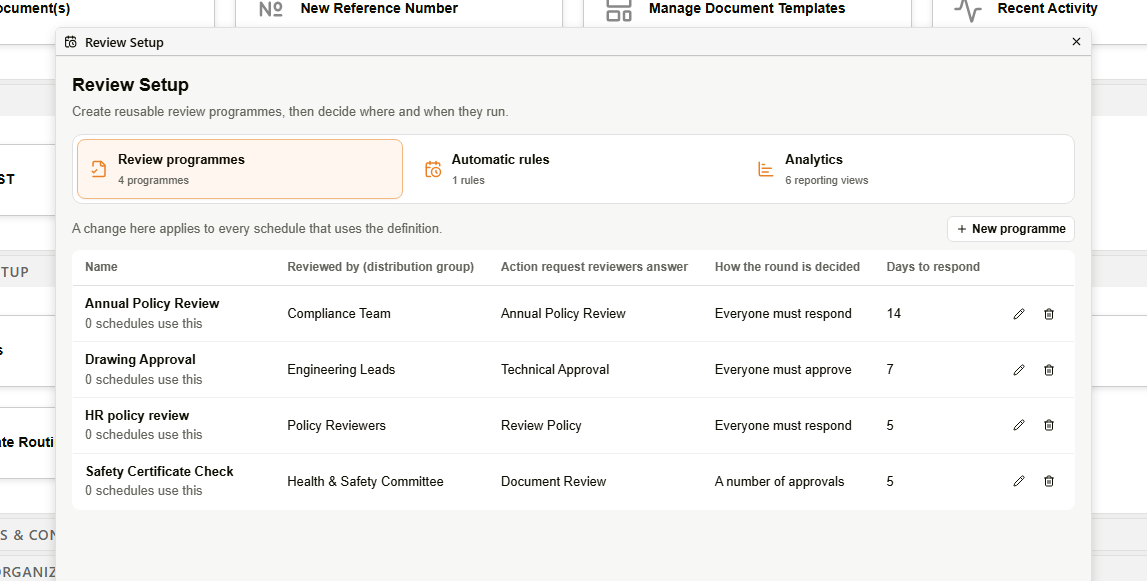This screenshot has height=581, width=1147.
Task: Click the How the round is decided header
Action: (787, 267)
